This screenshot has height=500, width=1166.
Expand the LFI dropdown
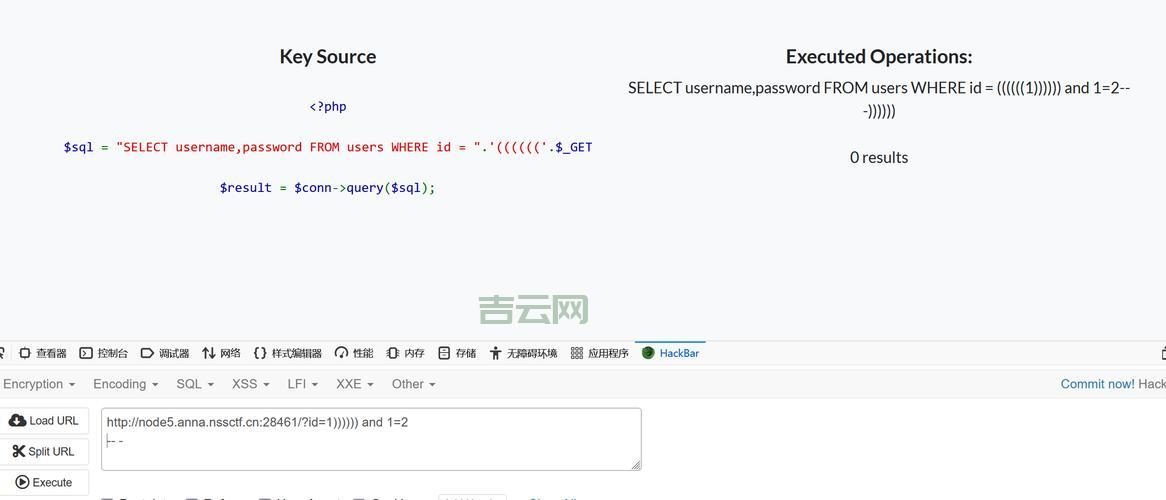(302, 384)
